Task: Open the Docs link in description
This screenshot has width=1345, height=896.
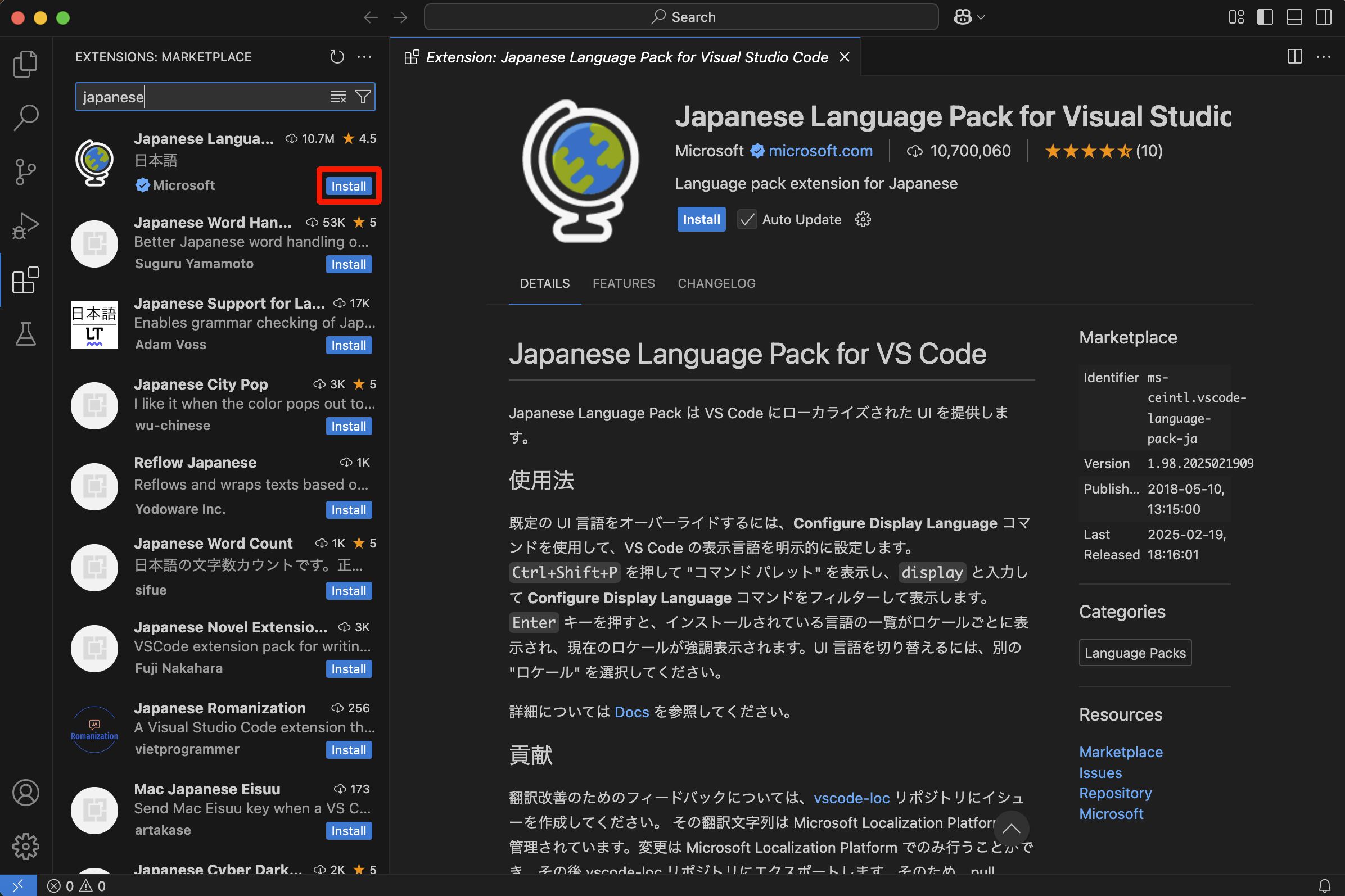Action: [x=631, y=712]
